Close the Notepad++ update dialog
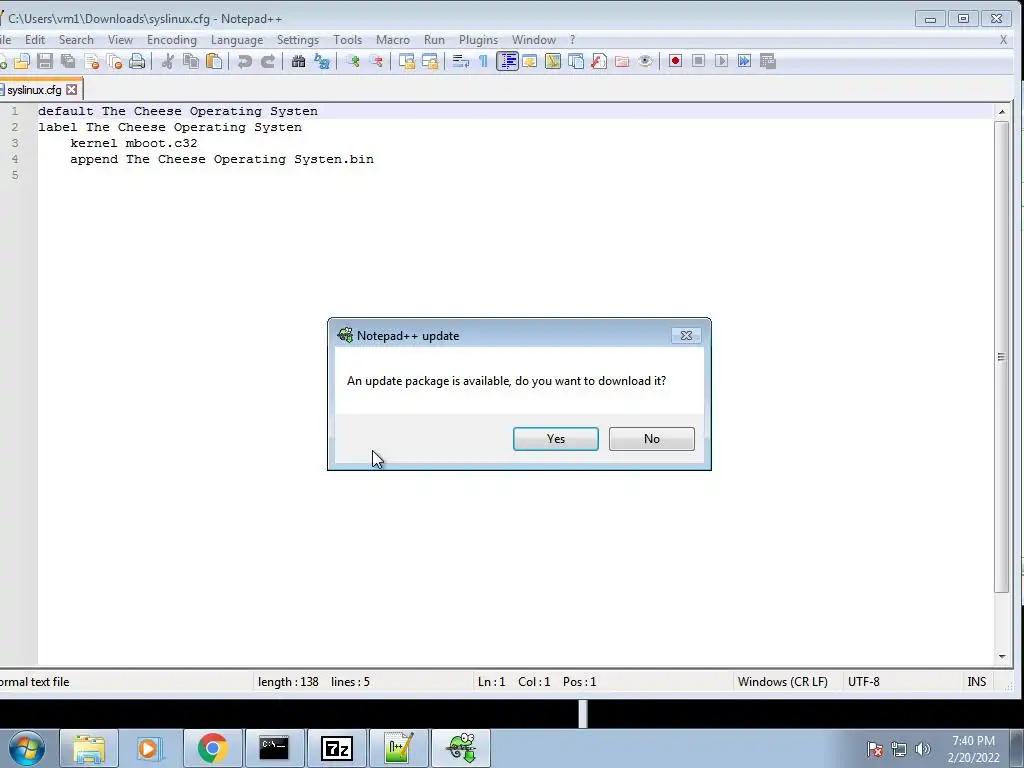Screen dimensions: 1024x768 (686, 335)
